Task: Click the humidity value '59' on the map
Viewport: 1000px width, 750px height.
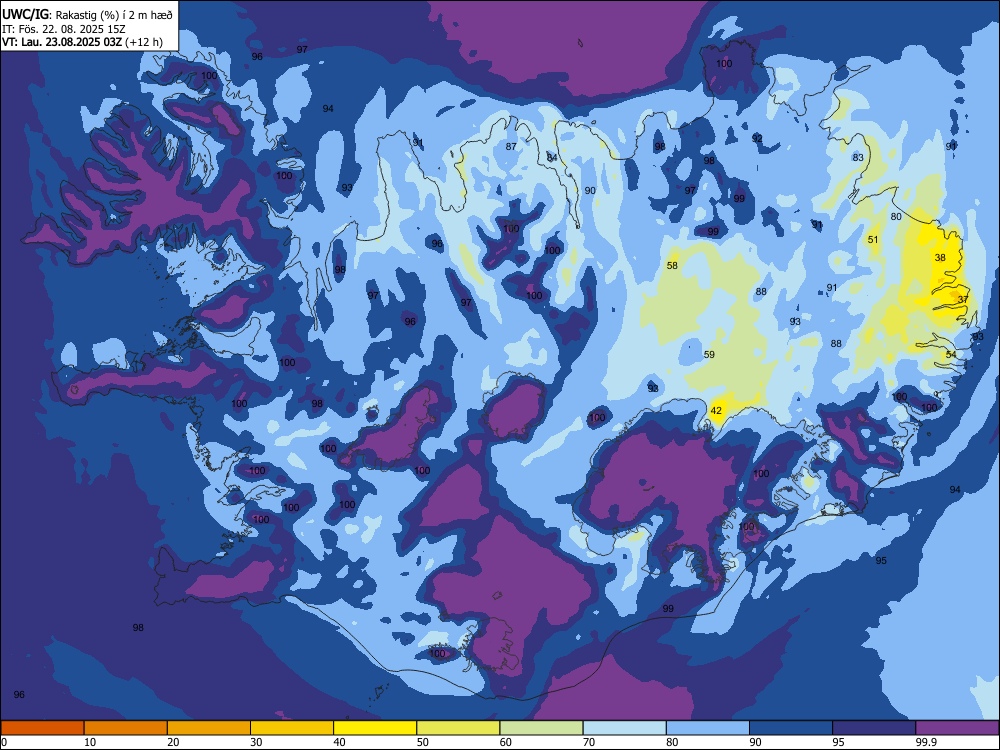Action: (x=709, y=355)
